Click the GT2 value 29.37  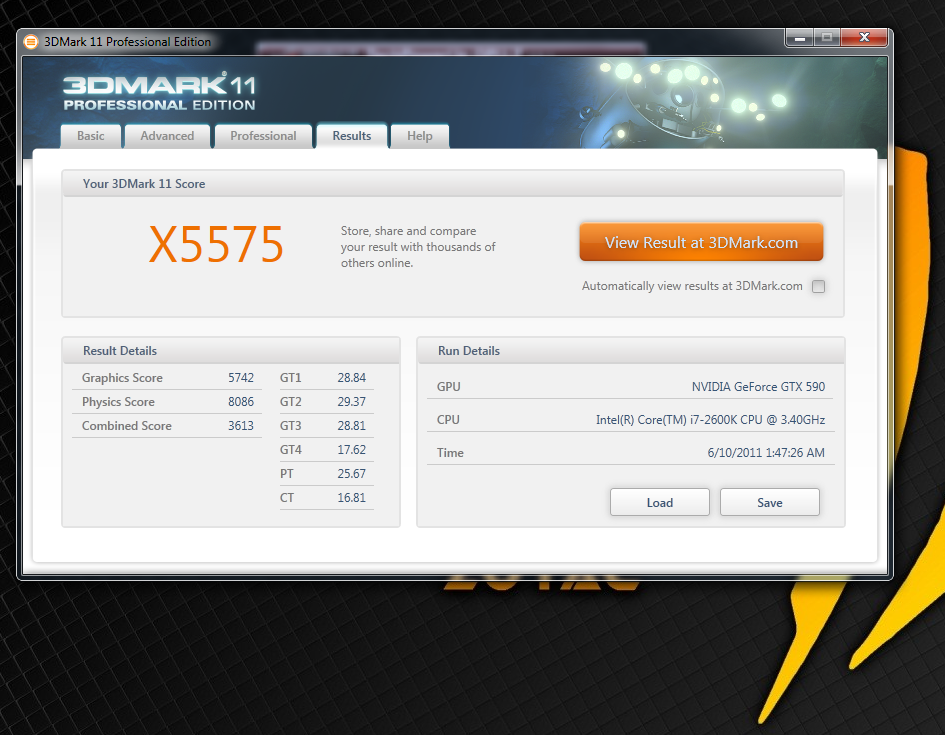click(351, 402)
